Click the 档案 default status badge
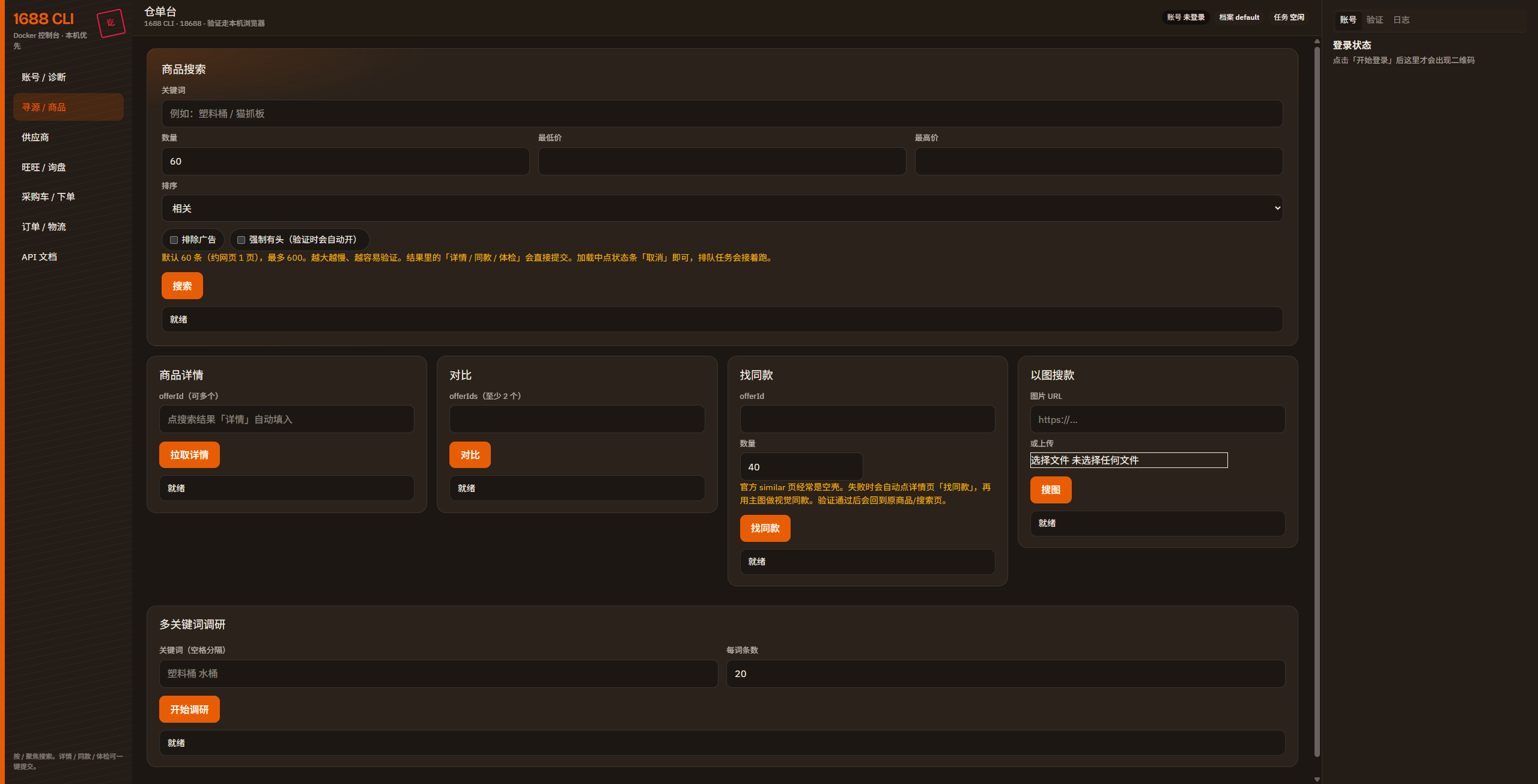Viewport: 1538px width, 784px height. [x=1239, y=17]
